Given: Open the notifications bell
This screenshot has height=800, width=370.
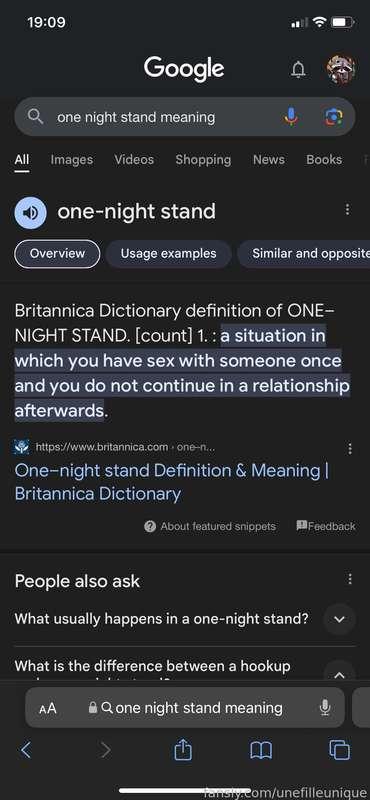Looking at the screenshot, I should (x=298, y=69).
